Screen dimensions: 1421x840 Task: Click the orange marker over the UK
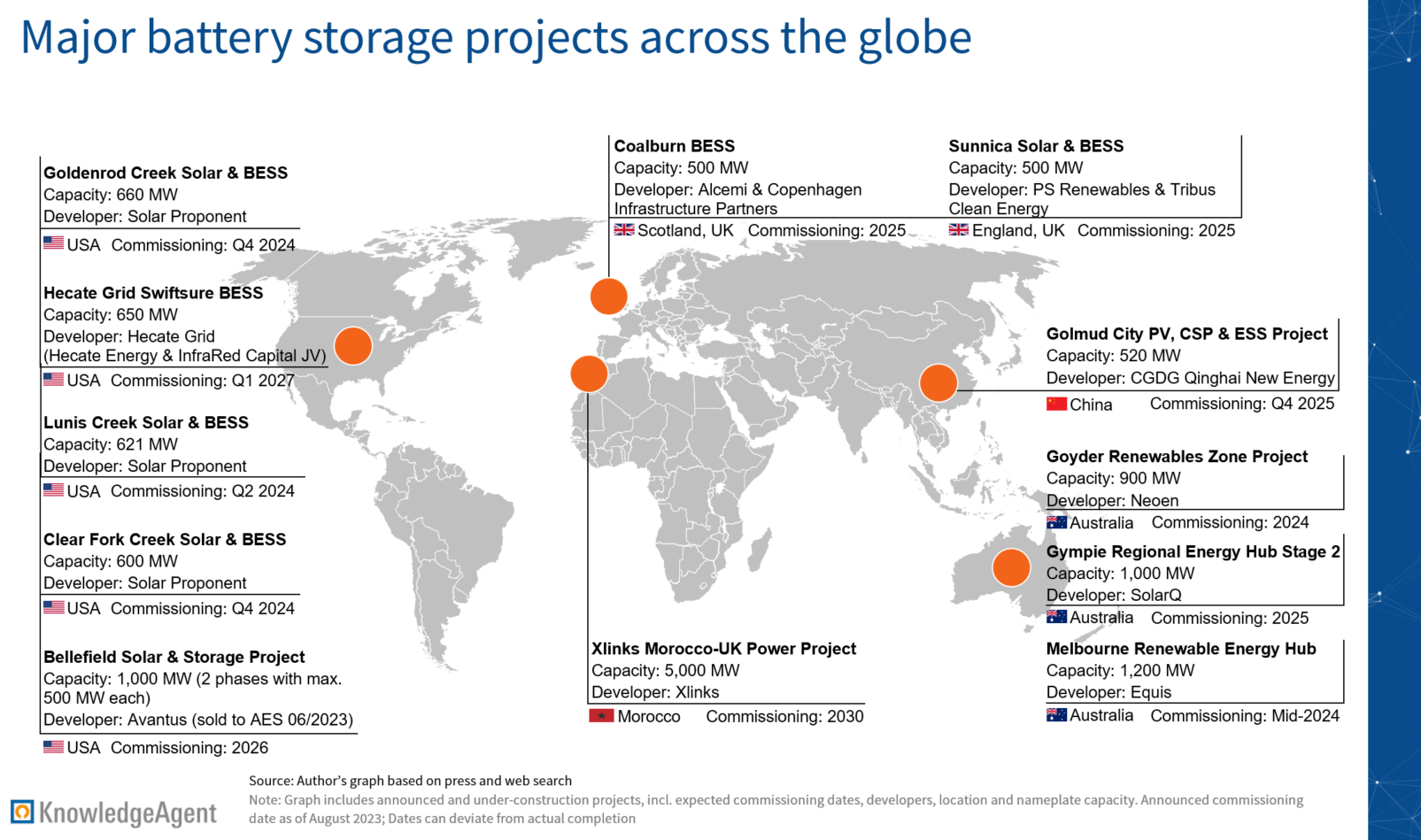(609, 296)
